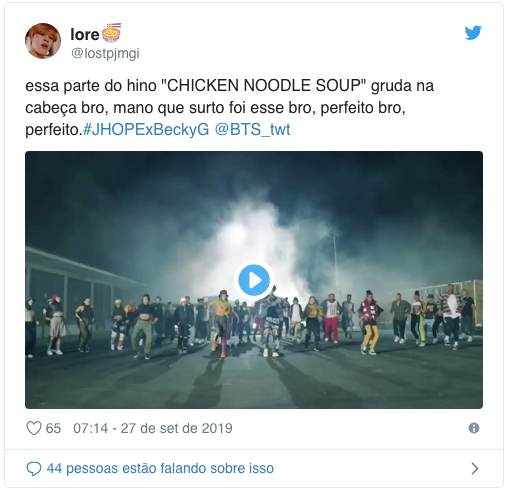Open the tweet info circle icon
Screen dimensions: 509x493
(x=474, y=428)
